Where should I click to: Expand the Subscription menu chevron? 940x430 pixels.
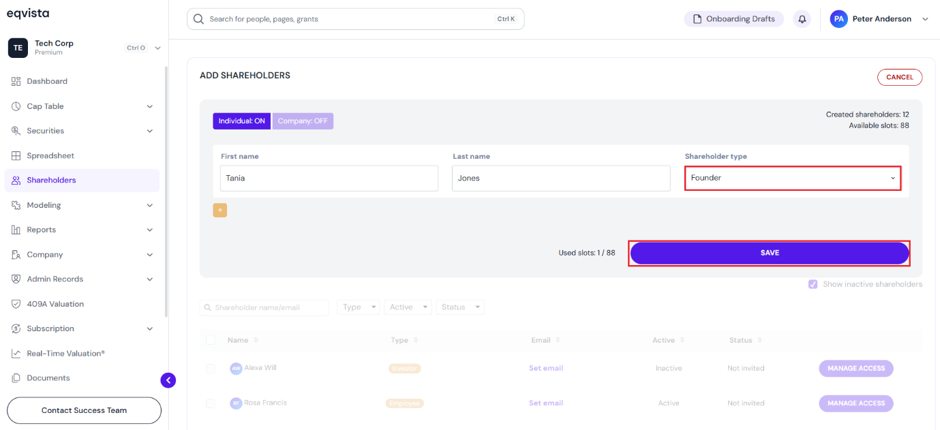coord(150,329)
